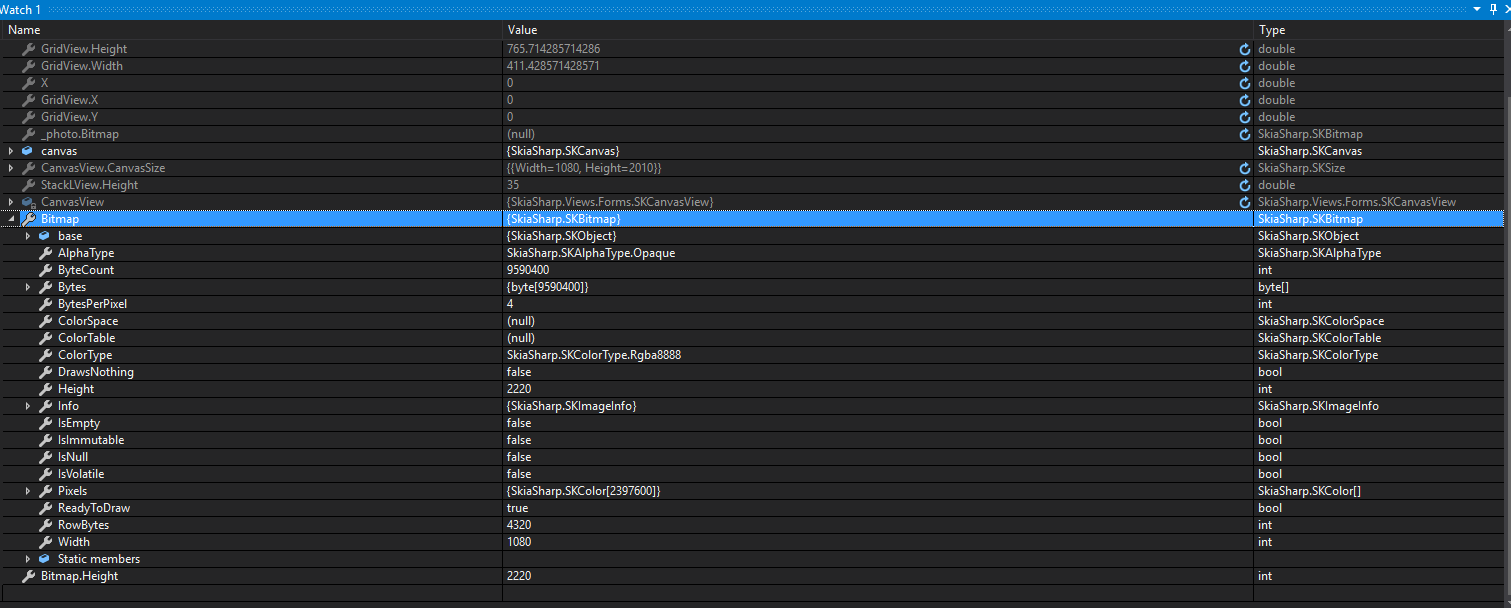Expand the canvas watch entry
1511x608 pixels.
tap(11, 151)
